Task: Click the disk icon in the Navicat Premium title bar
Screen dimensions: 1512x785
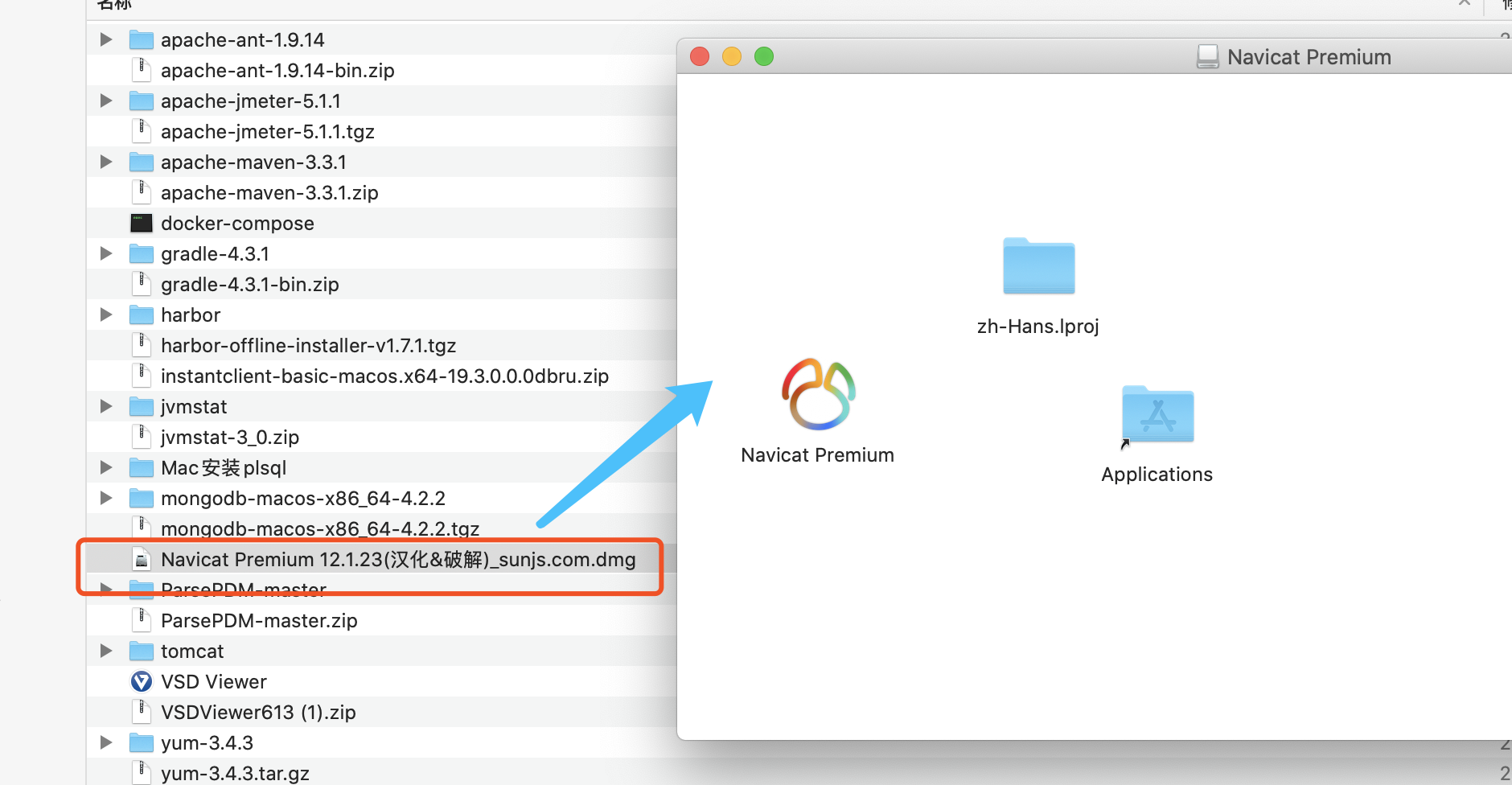Action: [1206, 56]
